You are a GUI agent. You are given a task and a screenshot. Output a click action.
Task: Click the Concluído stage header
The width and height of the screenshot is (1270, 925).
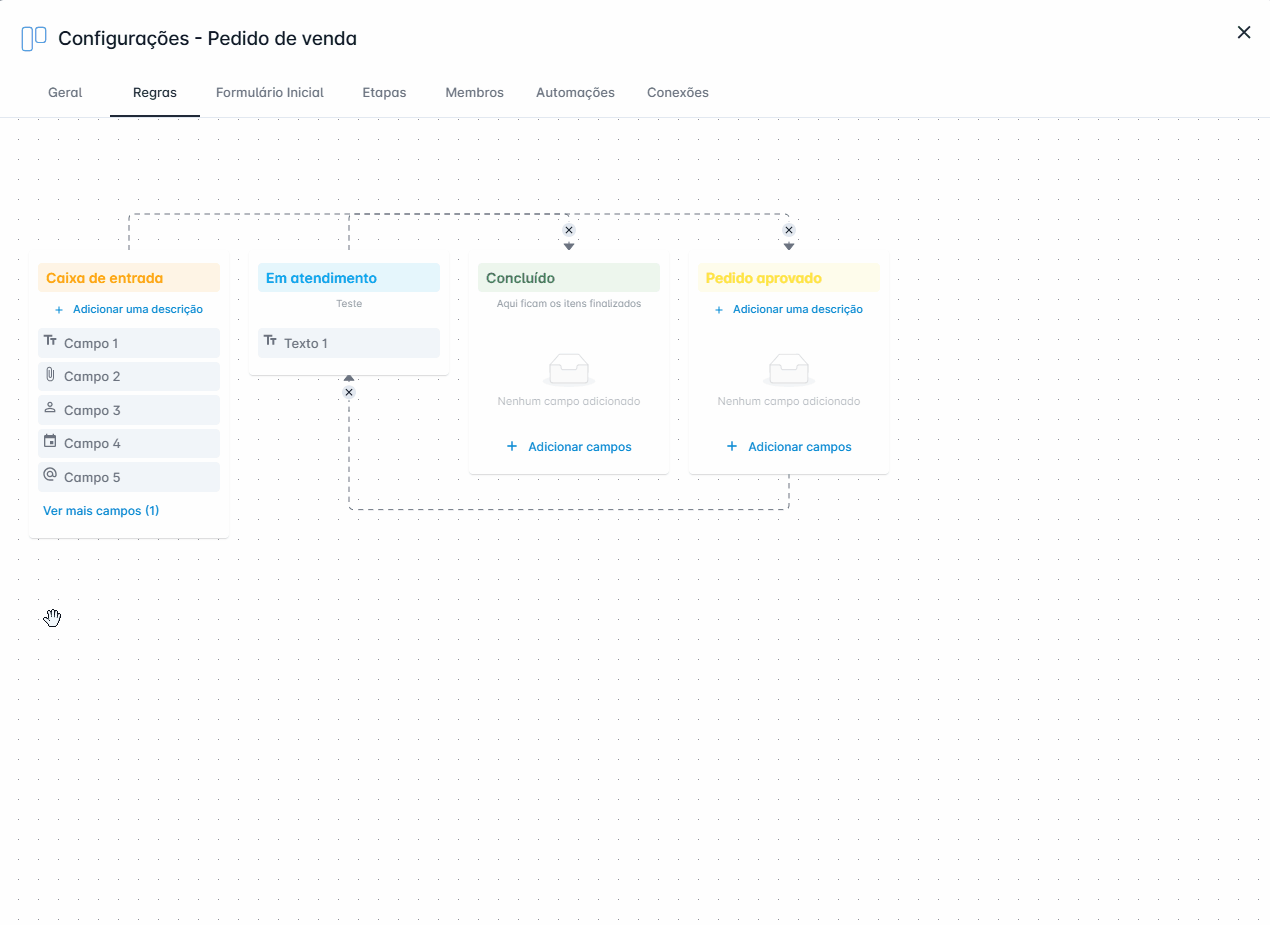(x=569, y=278)
